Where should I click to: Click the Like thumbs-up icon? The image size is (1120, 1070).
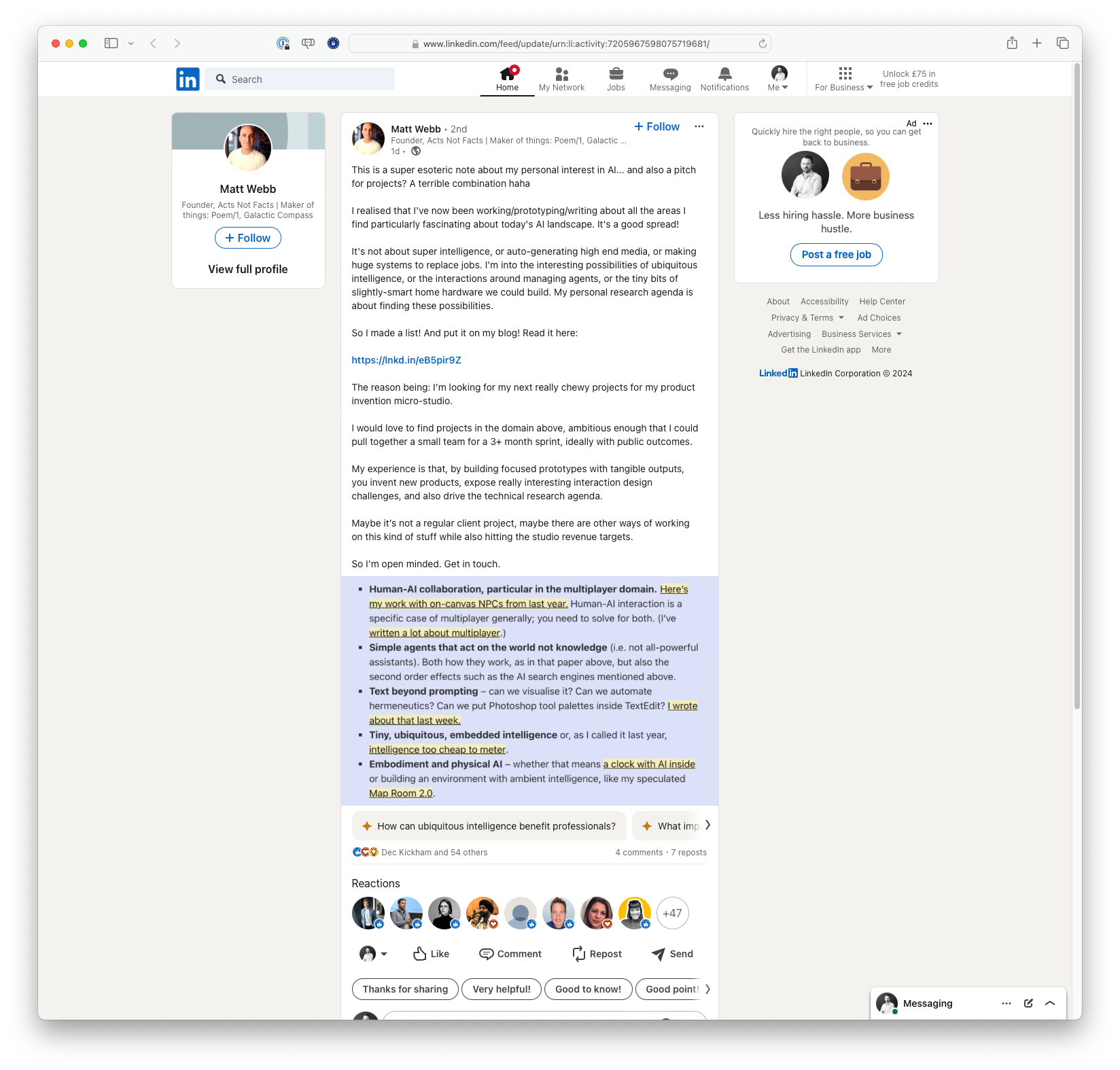tap(420, 954)
